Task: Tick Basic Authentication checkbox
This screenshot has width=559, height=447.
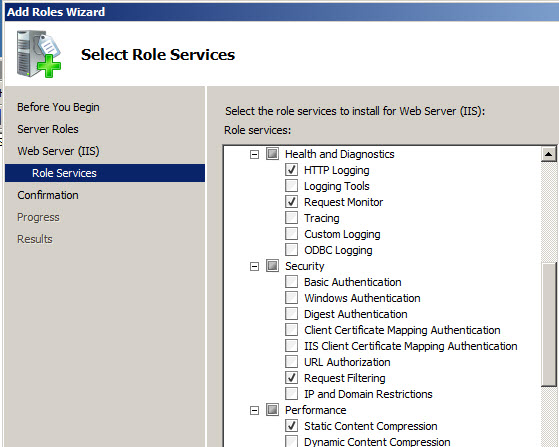Action: 292,282
